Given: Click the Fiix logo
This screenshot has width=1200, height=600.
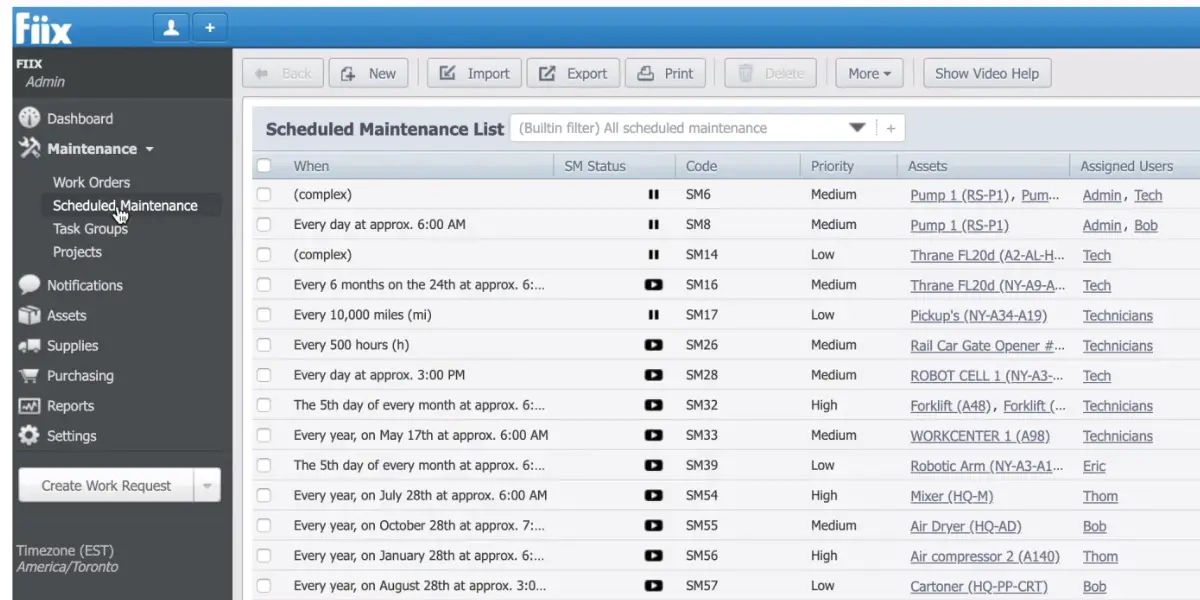Looking at the screenshot, I should tap(43, 28).
